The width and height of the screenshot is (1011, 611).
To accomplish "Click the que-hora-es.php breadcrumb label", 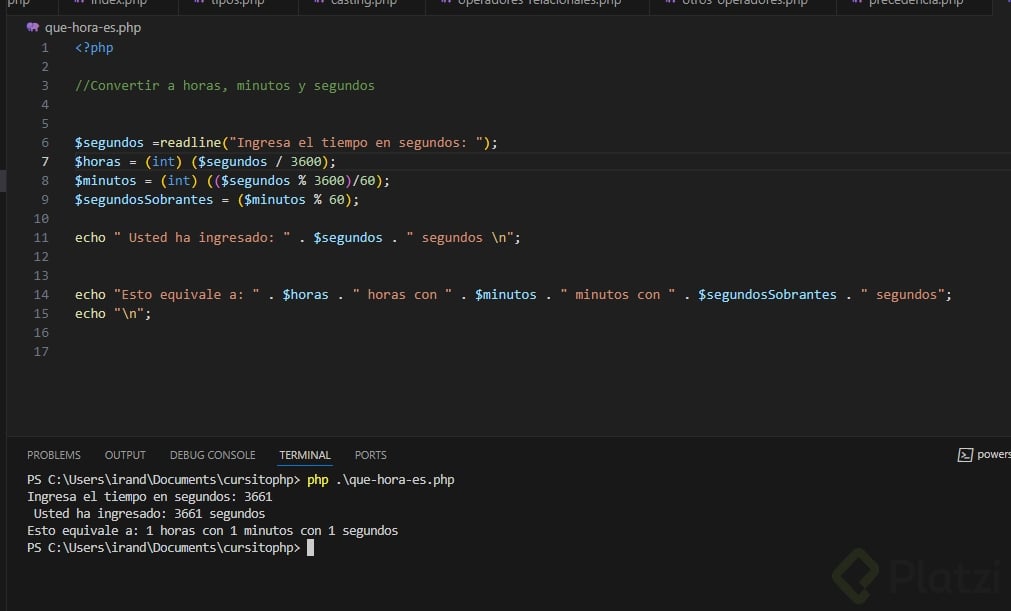I will (93, 28).
